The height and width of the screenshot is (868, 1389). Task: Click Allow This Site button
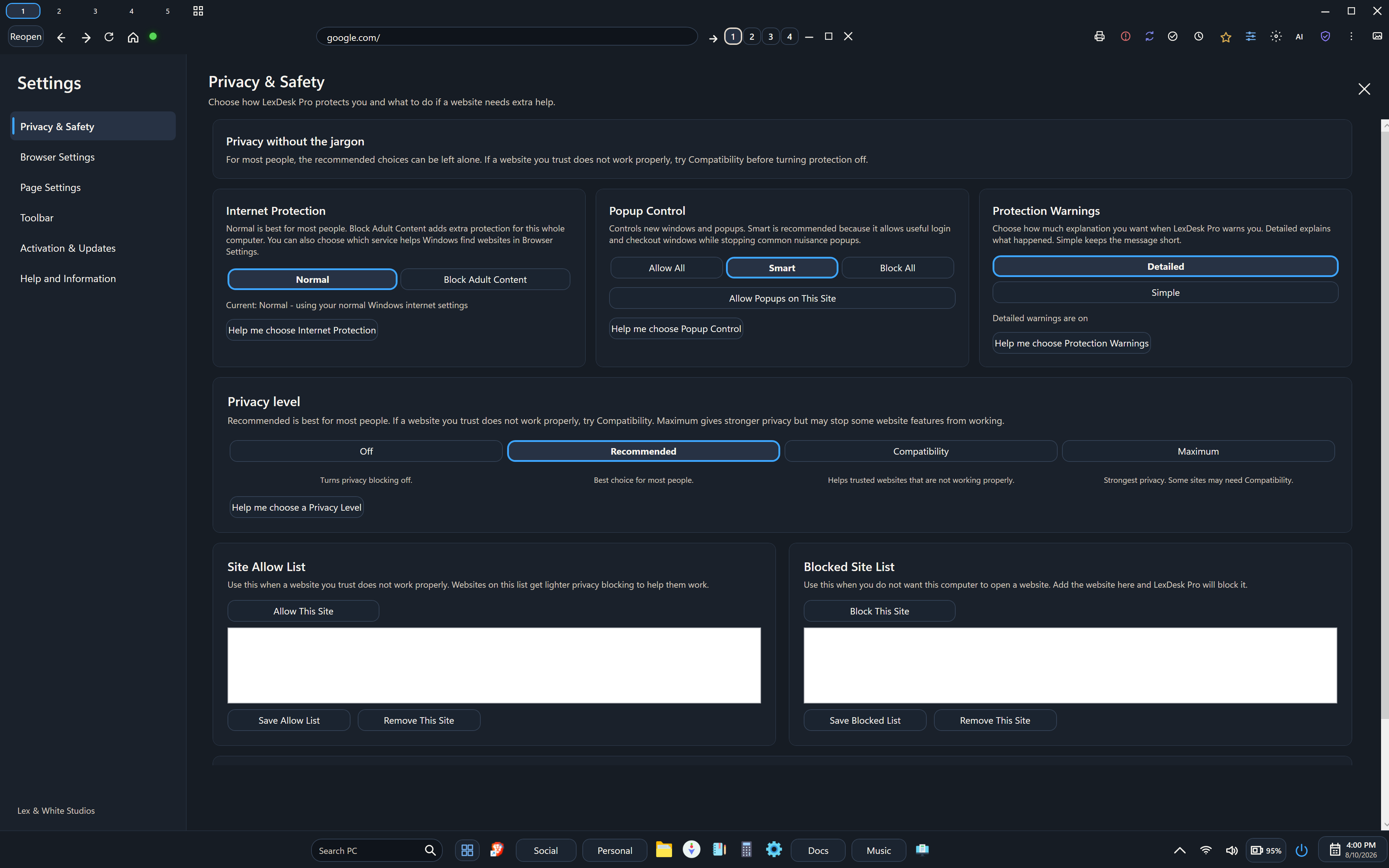[x=303, y=611]
